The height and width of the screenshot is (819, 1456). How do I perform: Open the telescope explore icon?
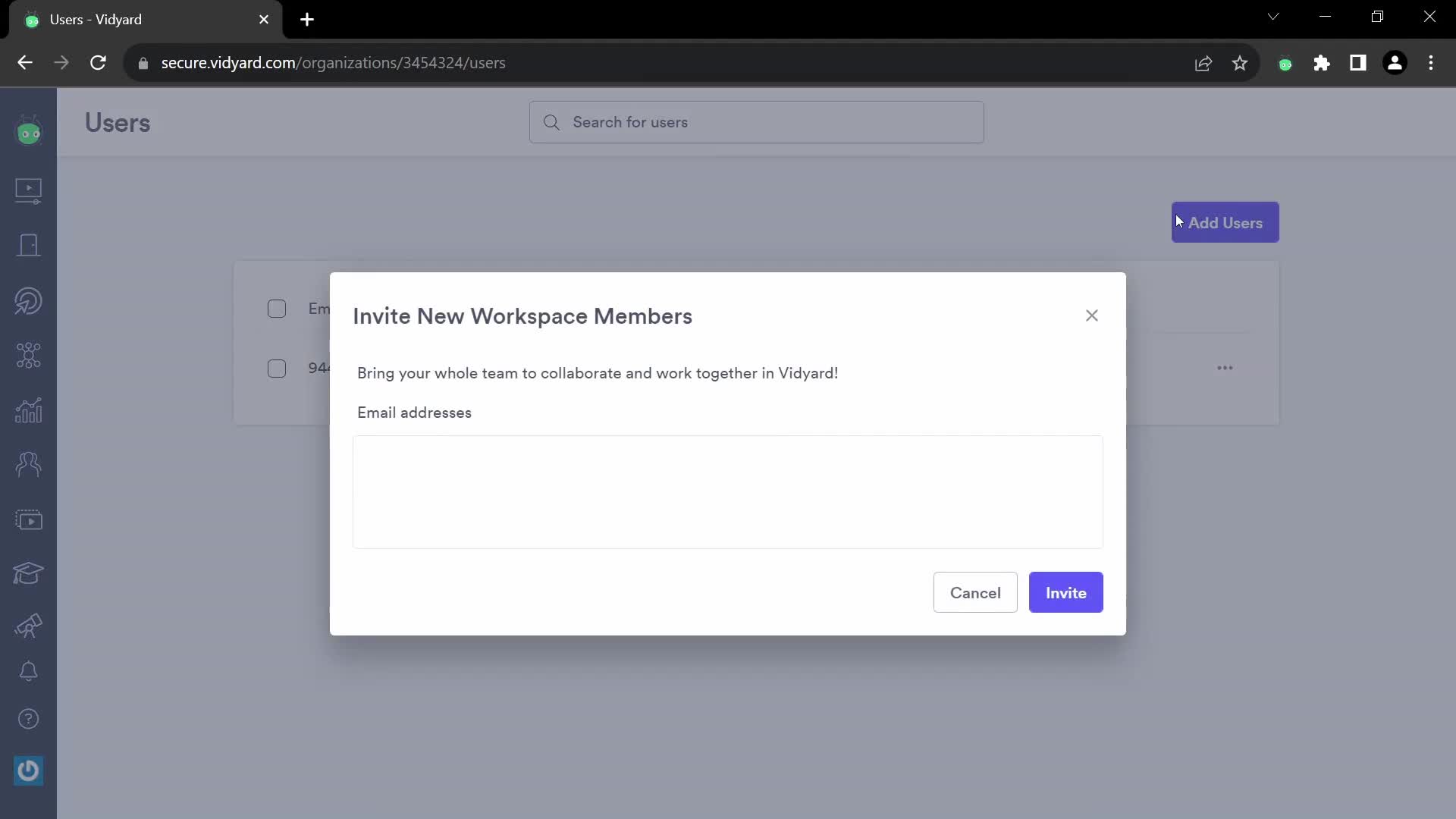pos(29,626)
